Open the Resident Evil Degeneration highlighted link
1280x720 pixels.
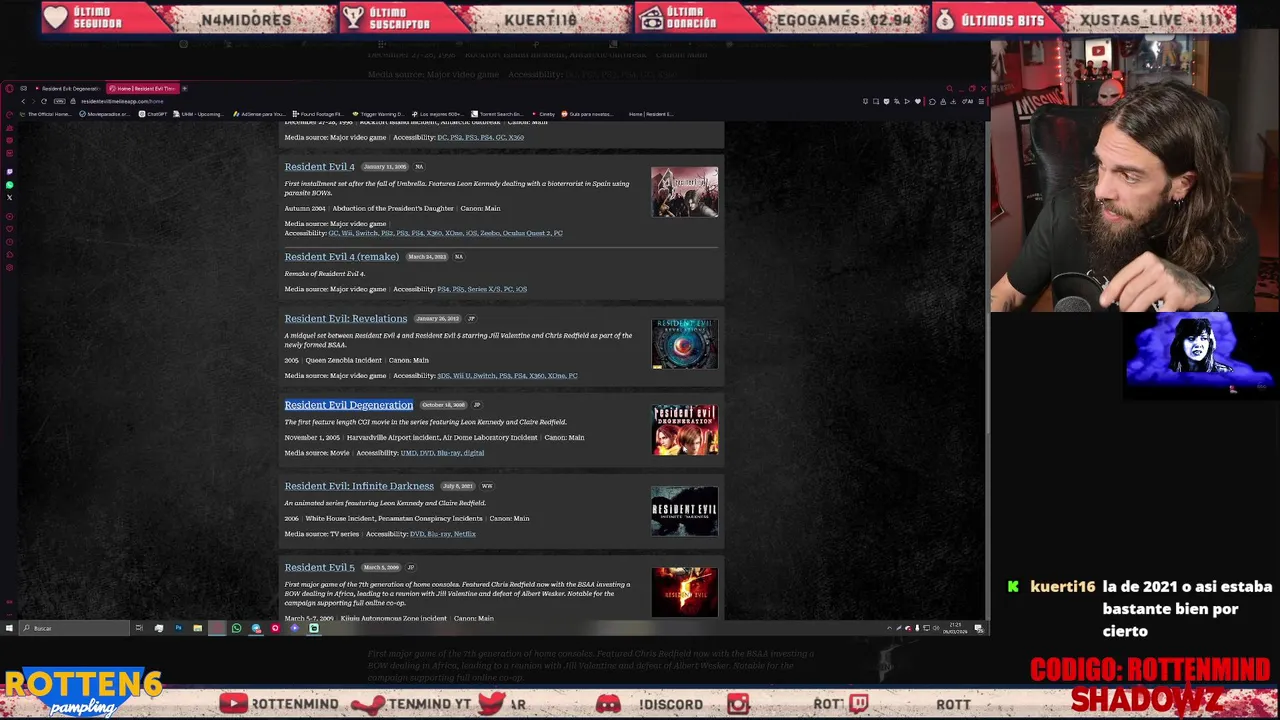point(348,404)
